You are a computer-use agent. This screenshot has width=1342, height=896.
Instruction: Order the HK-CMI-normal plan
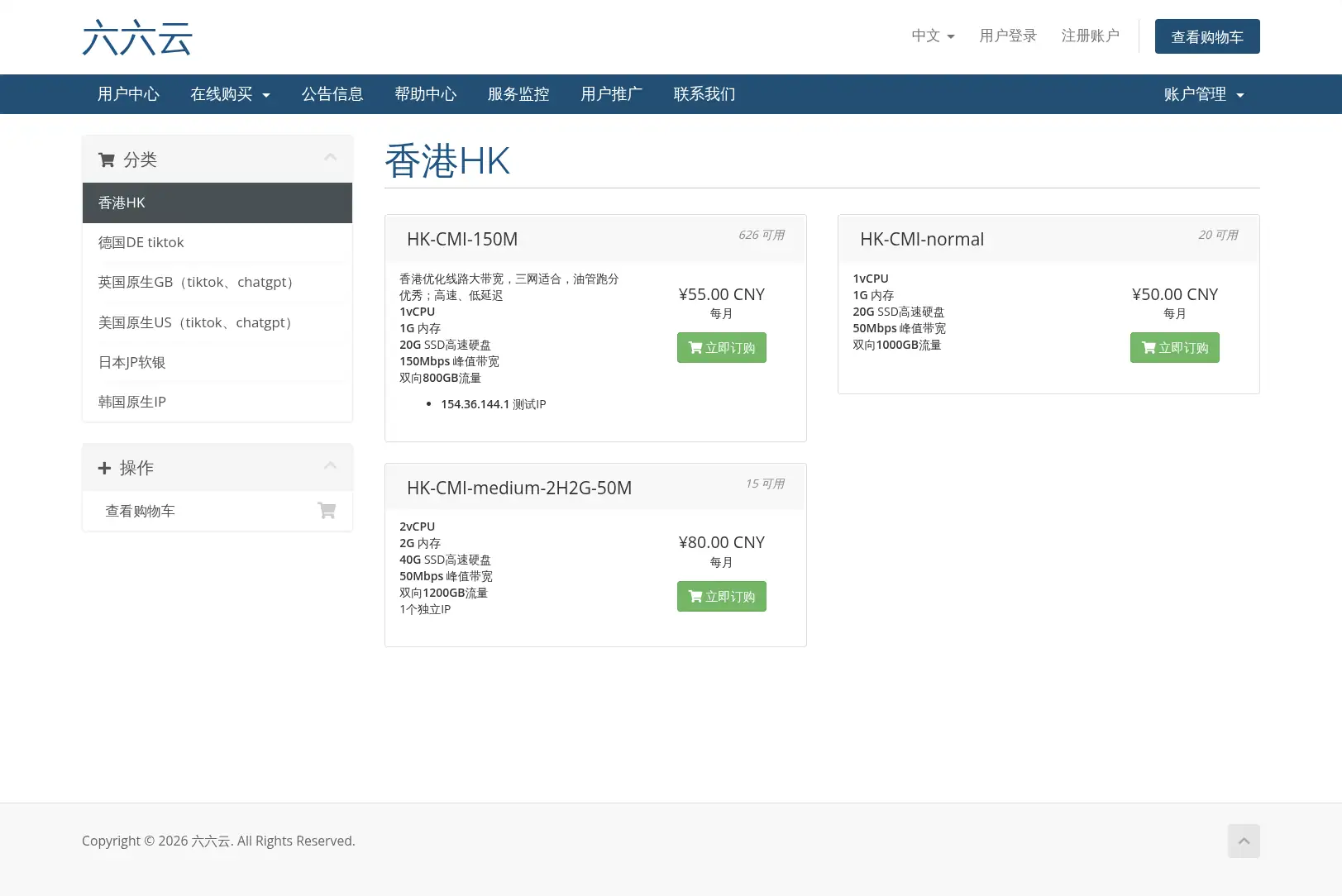click(x=1175, y=348)
